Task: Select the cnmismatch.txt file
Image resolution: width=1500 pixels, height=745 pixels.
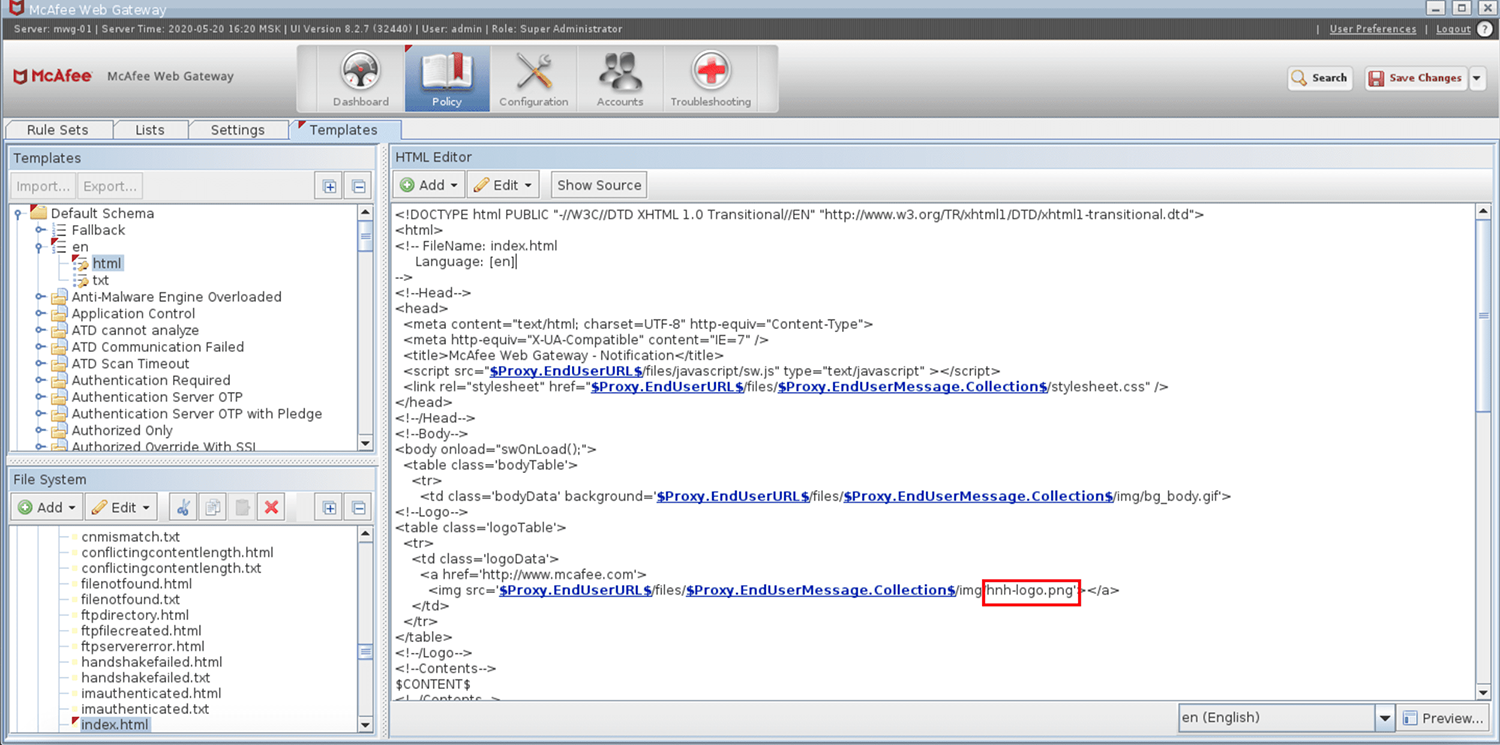Action: pyautogui.click(x=130, y=537)
